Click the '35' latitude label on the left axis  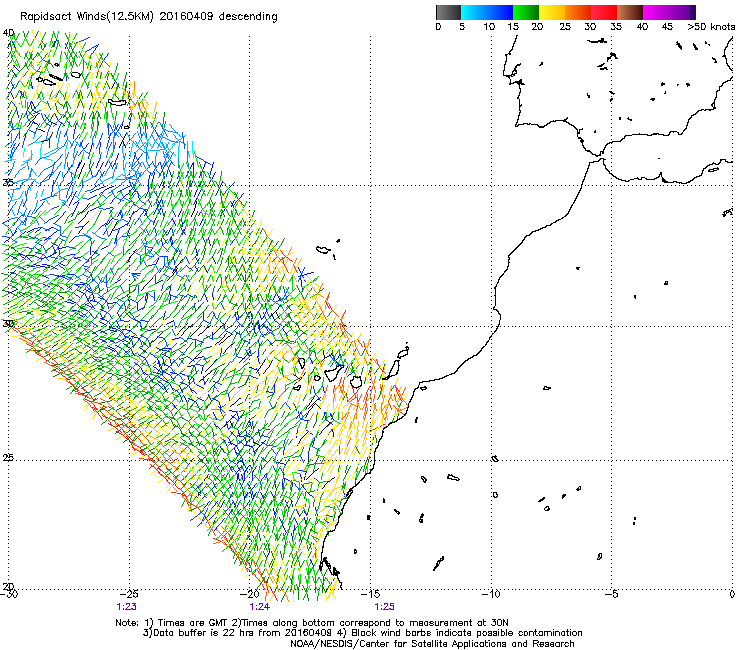(x=8, y=183)
